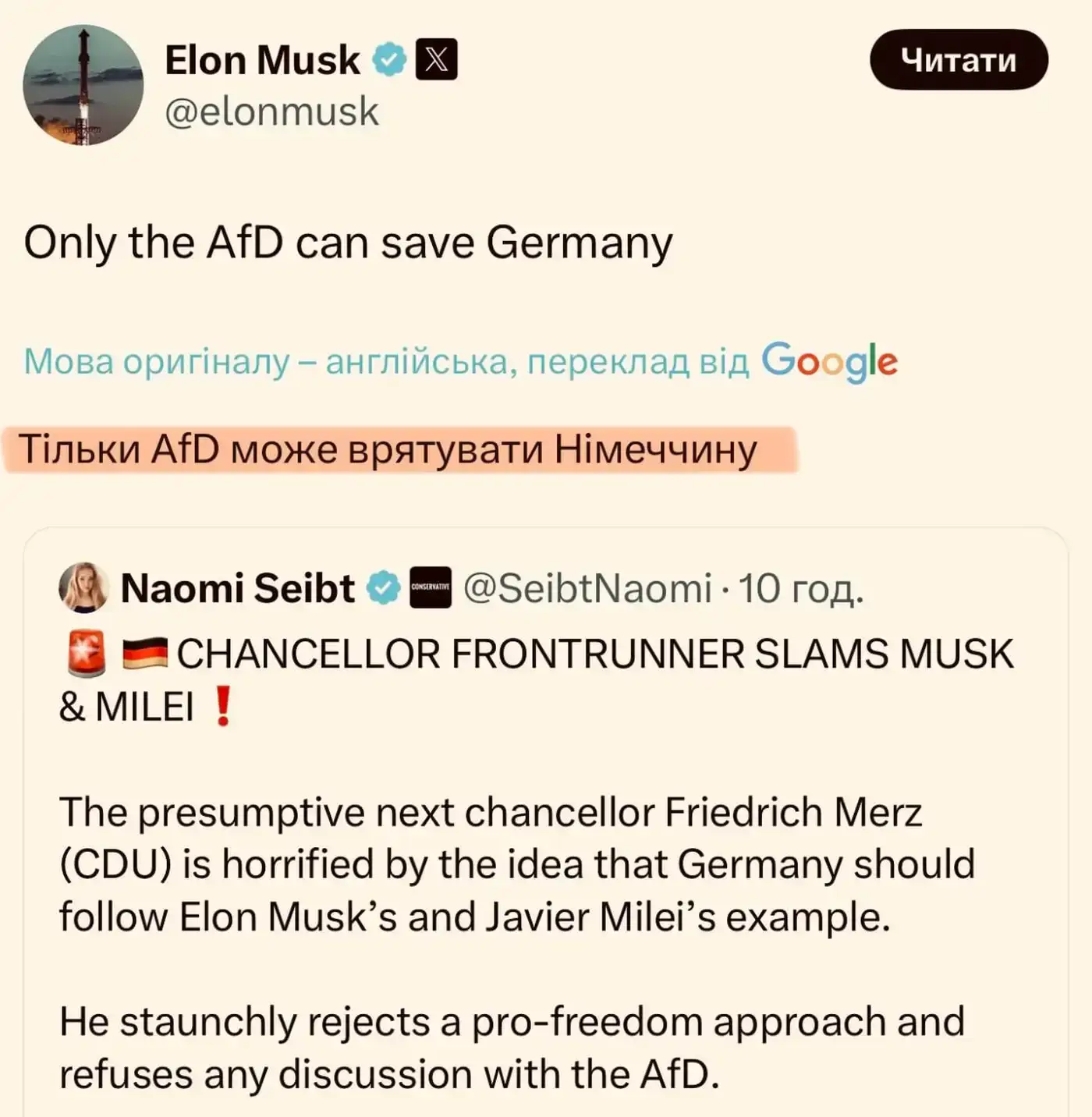The width and height of the screenshot is (1092, 1117).
Task: Click Naomi Seibt's small profile picture
Action: pos(83,587)
